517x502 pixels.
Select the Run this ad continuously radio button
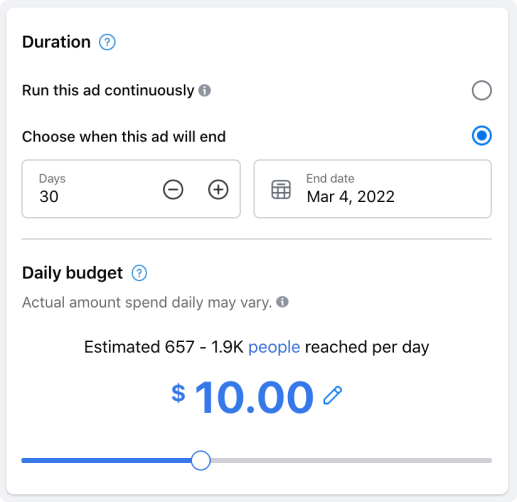(482, 90)
